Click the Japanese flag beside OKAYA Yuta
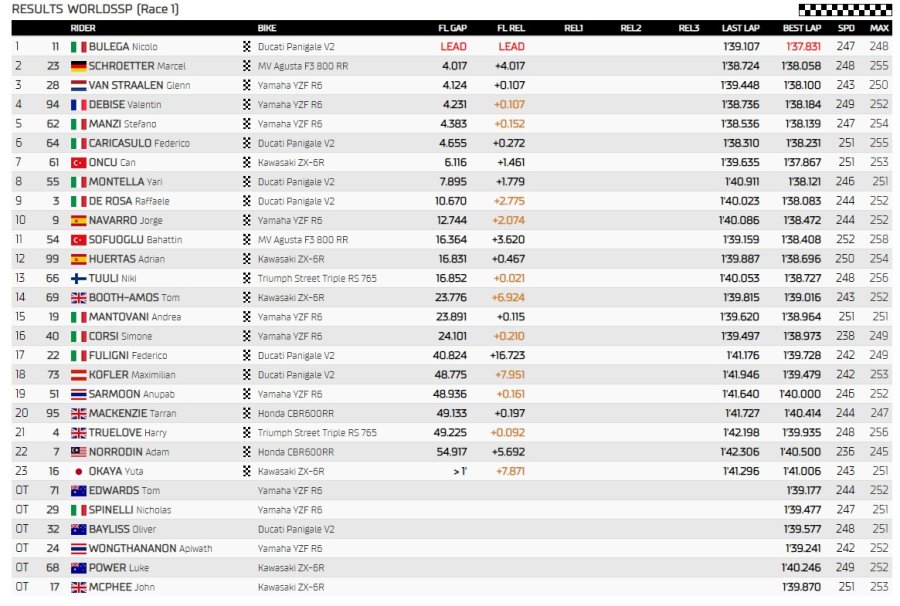This screenshot has width=900, height=606. click(x=78, y=471)
